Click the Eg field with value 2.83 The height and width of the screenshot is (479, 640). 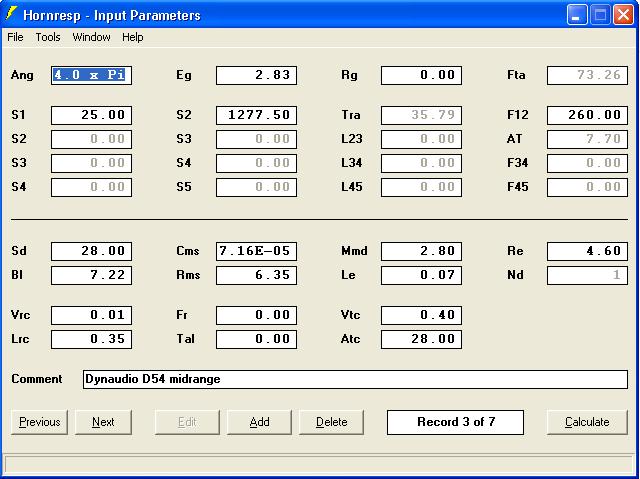tap(256, 75)
